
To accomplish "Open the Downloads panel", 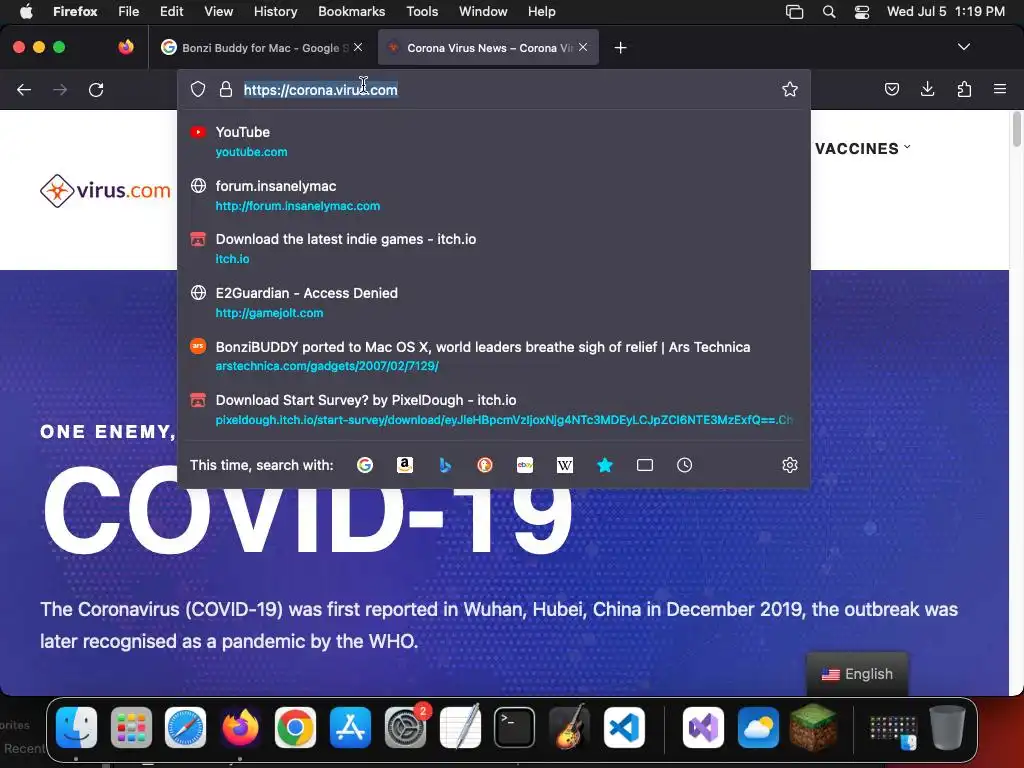I will [927, 89].
